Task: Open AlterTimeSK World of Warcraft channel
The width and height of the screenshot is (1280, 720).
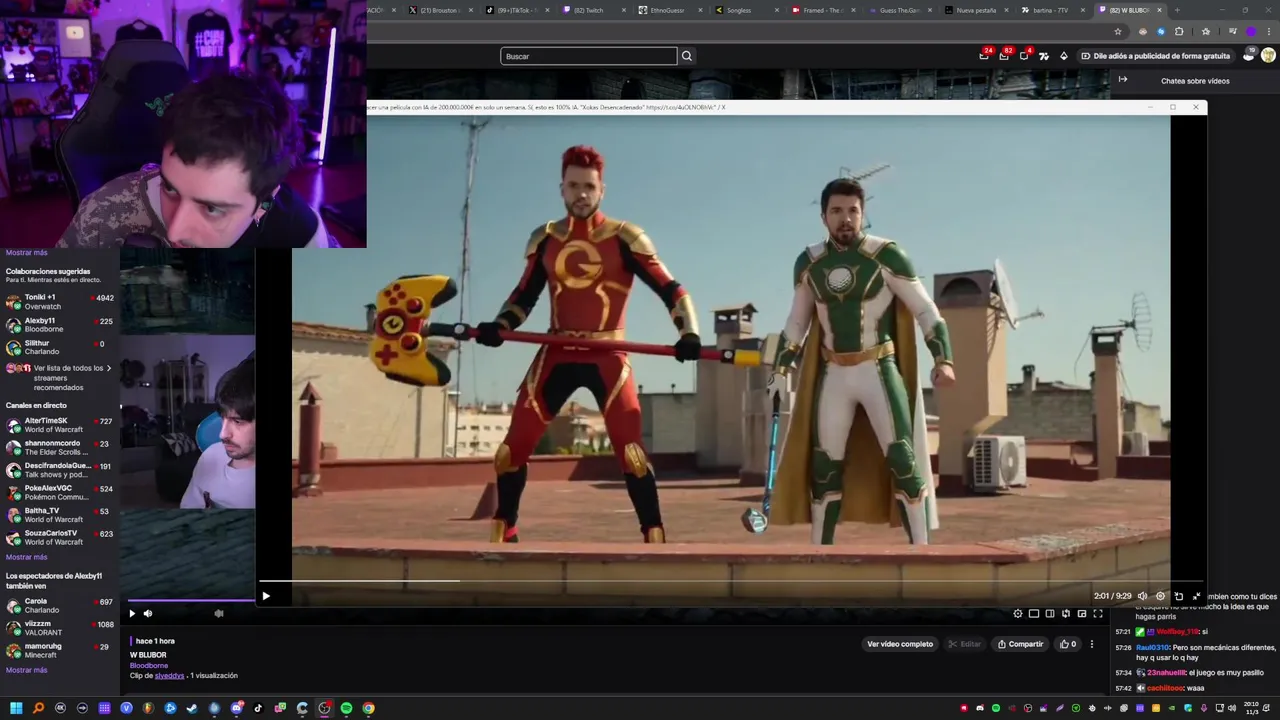Action: tap(60, 425)
